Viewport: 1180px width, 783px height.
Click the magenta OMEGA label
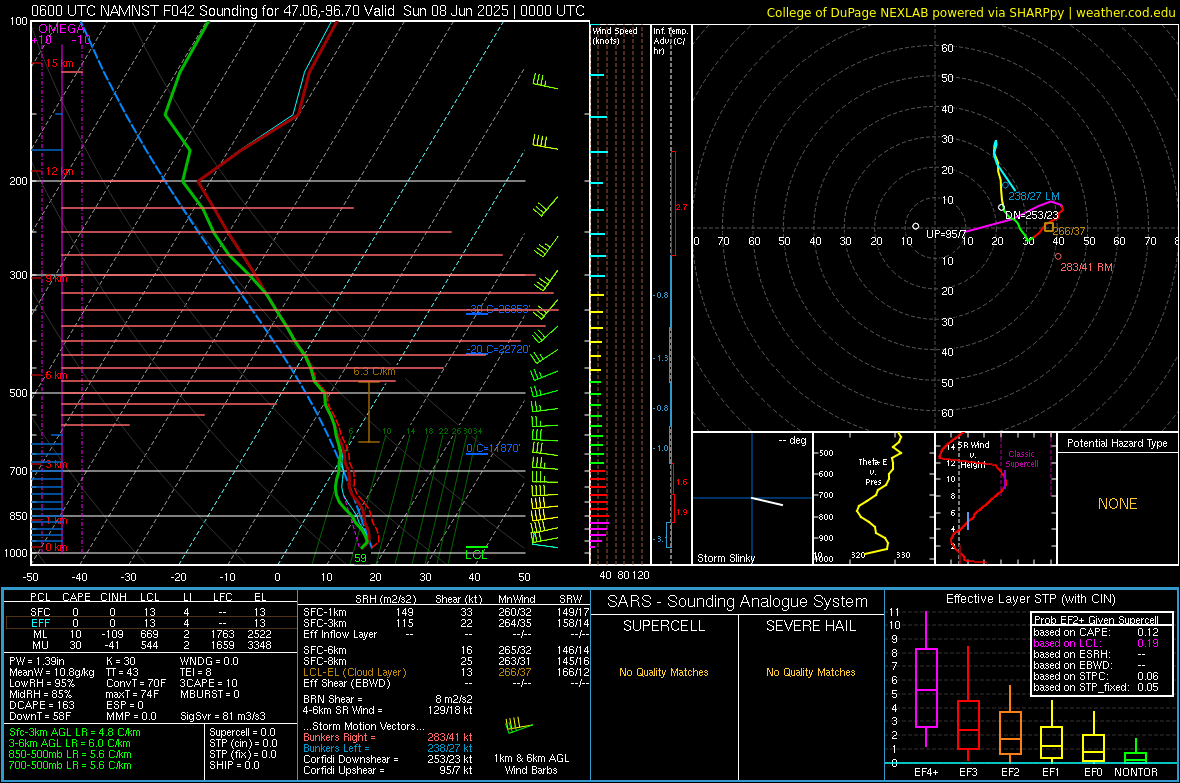[x=62, y=29]
